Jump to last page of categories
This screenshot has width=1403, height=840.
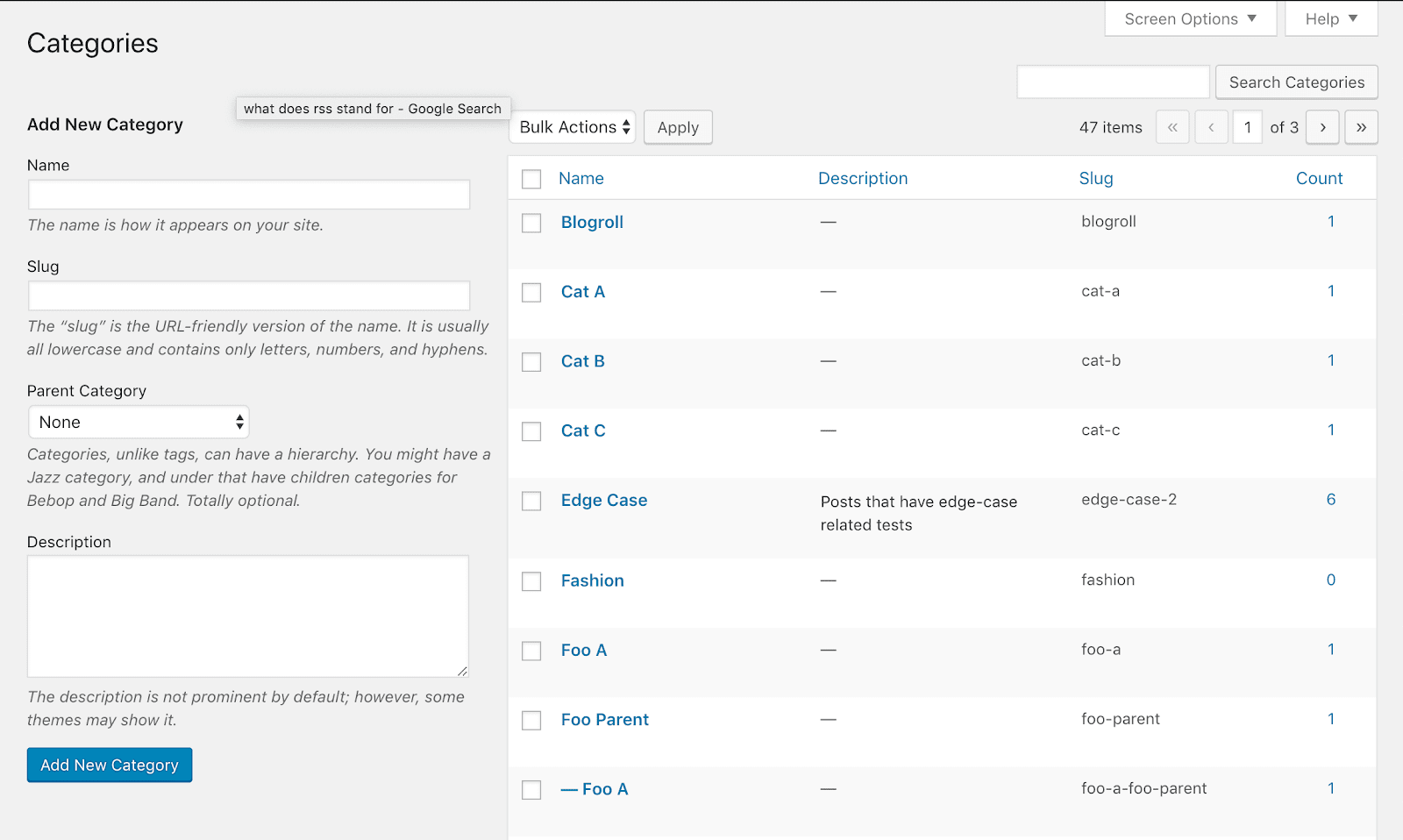tap(1361, 127)
